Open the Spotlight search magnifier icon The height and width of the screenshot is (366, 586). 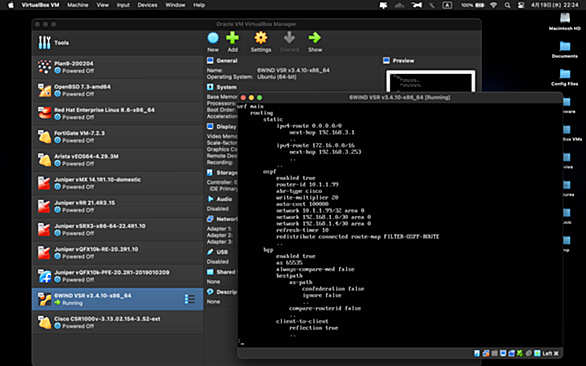[x=507, y=5]
